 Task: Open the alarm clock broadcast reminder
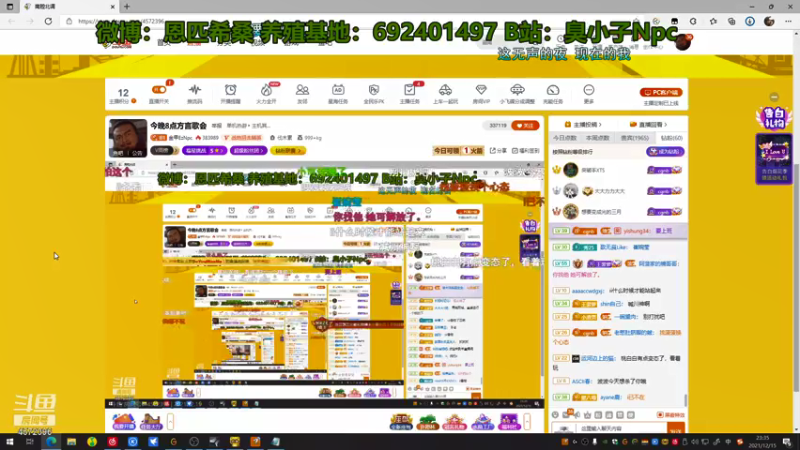point(231,90)
